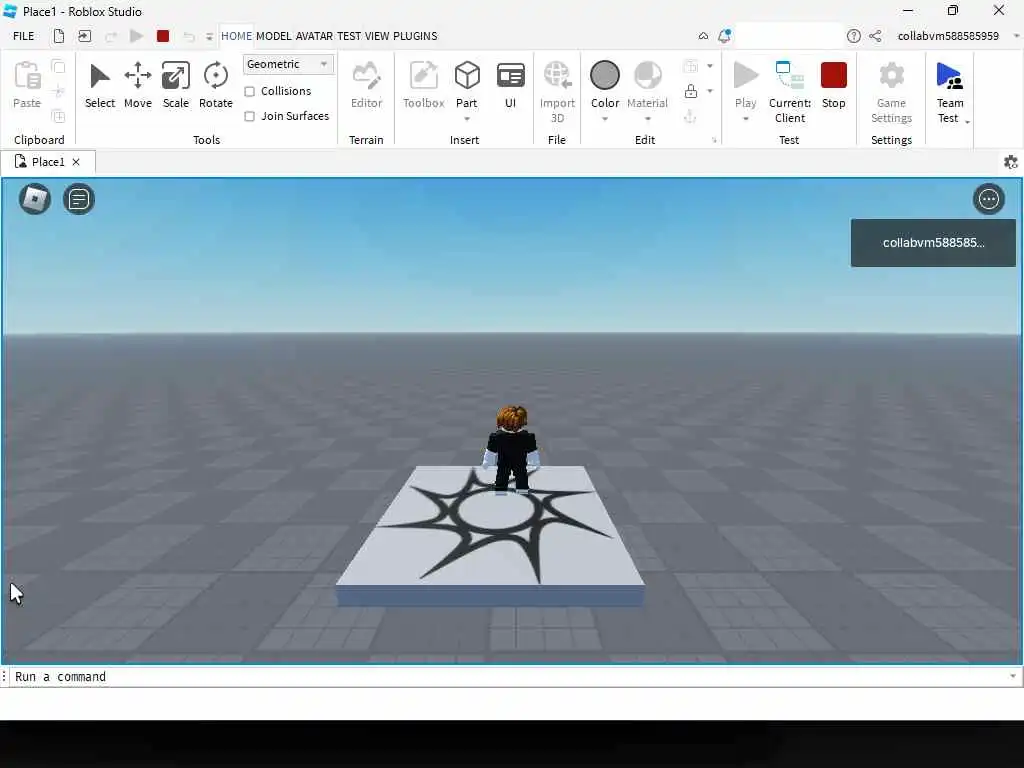The image size is (1024, 768).
Task: Activate the Rotate tool
Action: [216, 86]
